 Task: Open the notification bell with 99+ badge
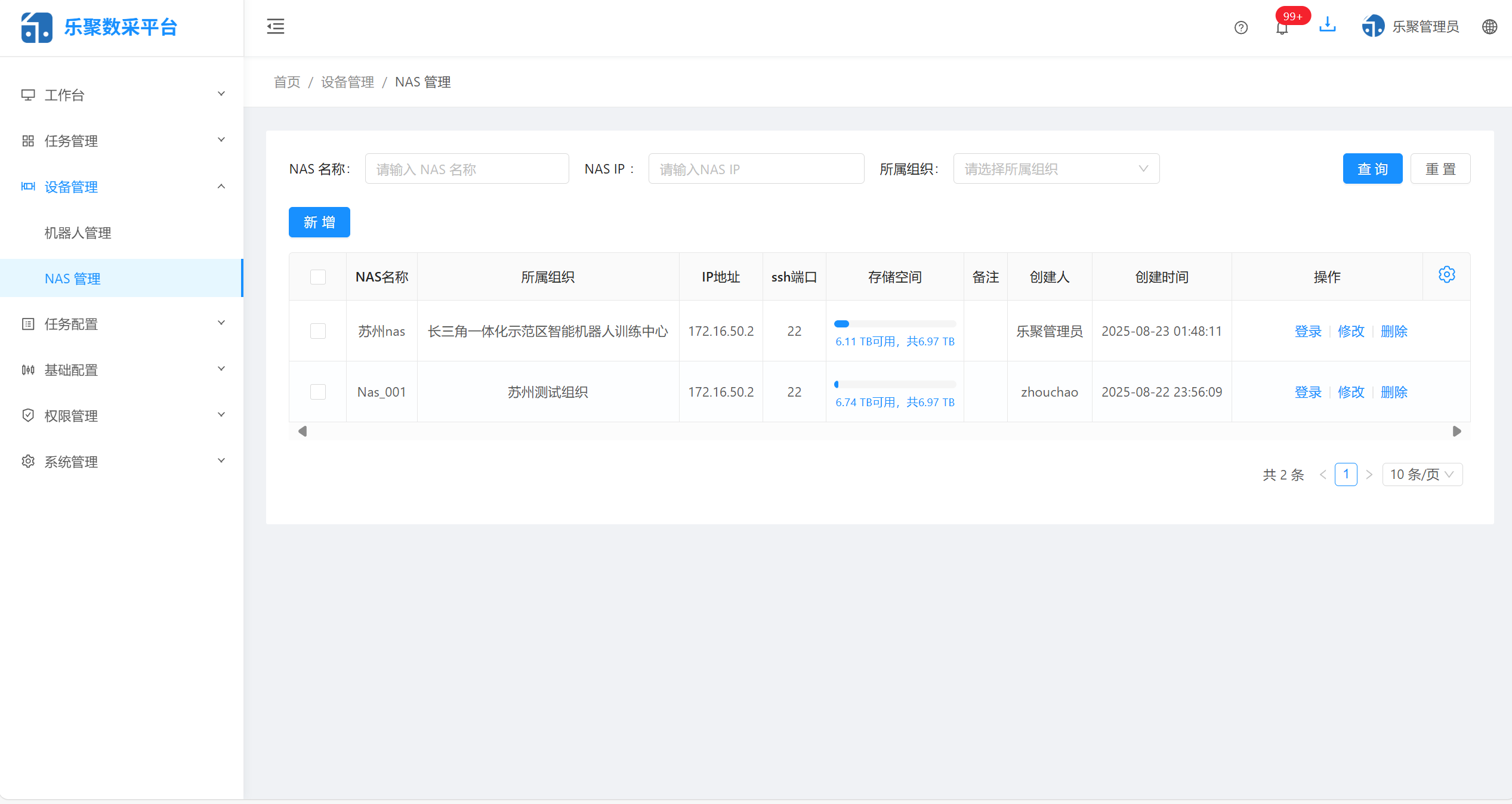tap(1282, 29)
